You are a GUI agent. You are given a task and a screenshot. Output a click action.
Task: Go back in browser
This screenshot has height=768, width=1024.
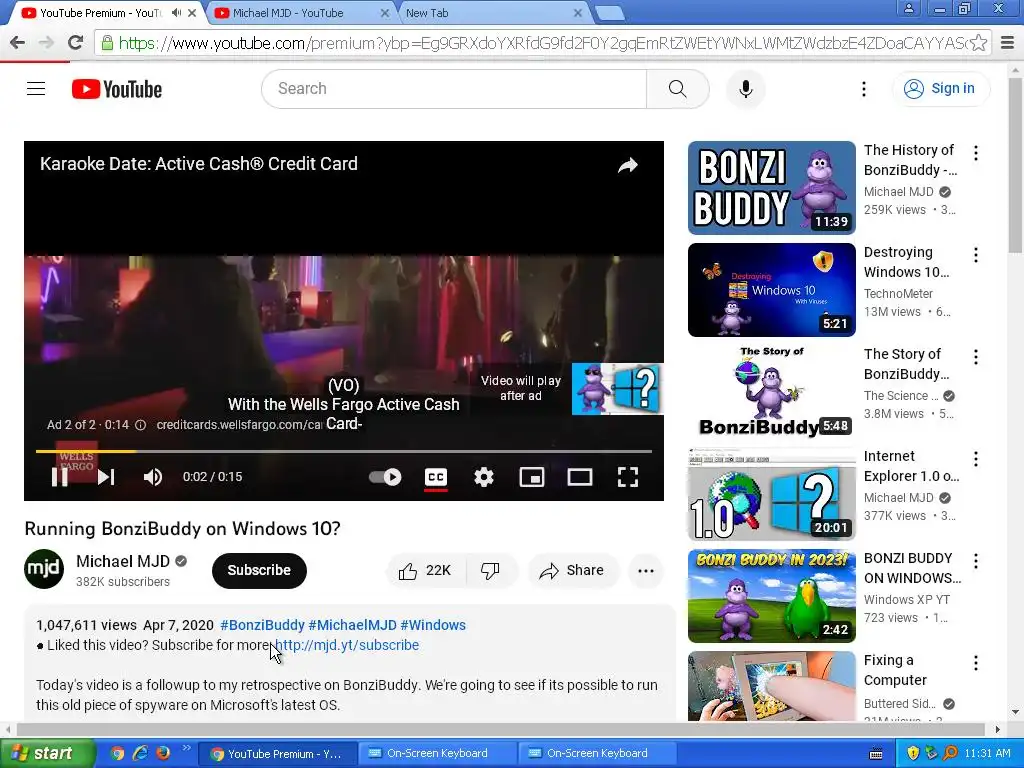(18, 43)
